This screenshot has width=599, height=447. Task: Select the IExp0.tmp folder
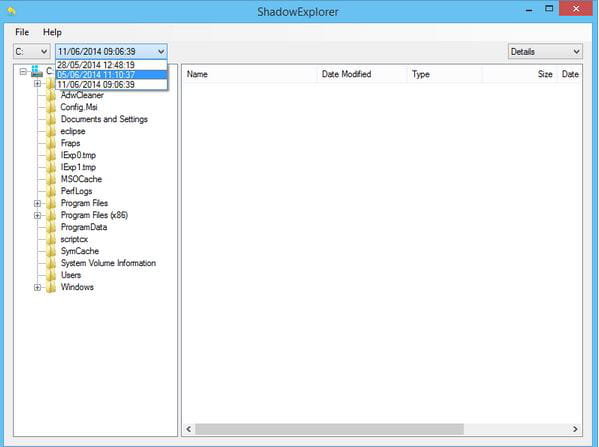pos(78,155)
